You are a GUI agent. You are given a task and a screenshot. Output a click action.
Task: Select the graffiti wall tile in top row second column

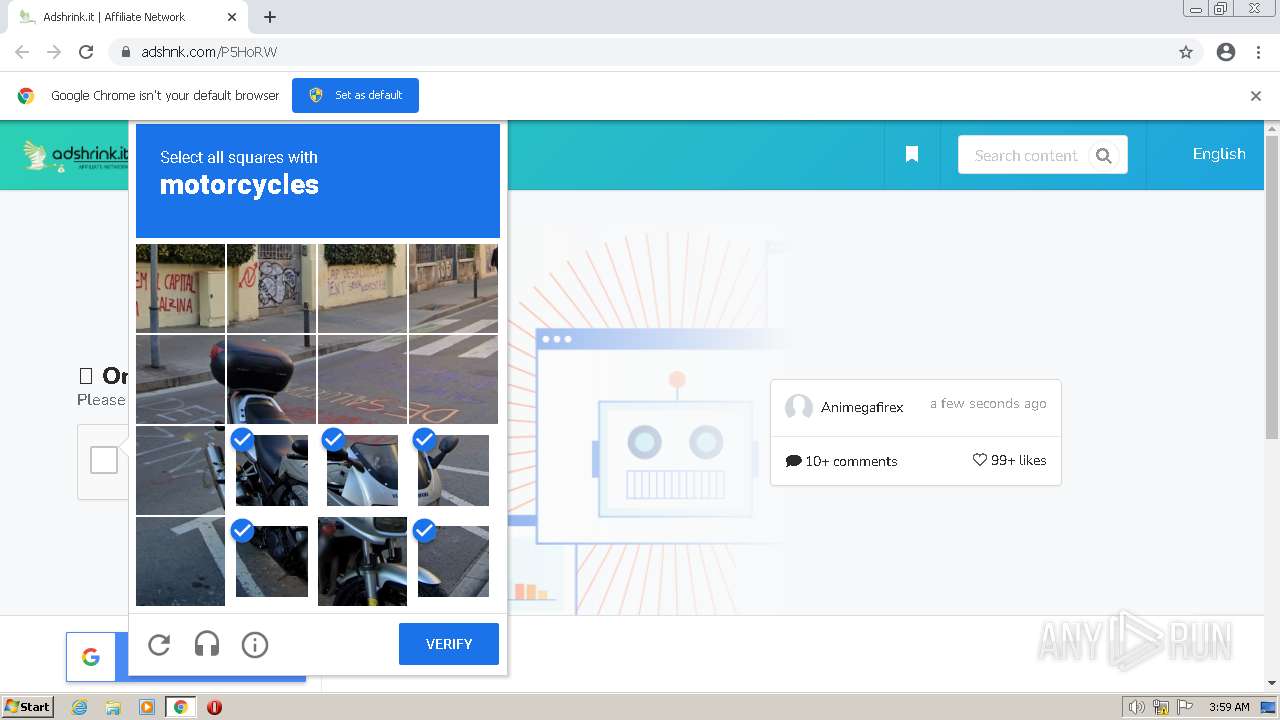tap(271, 288)
